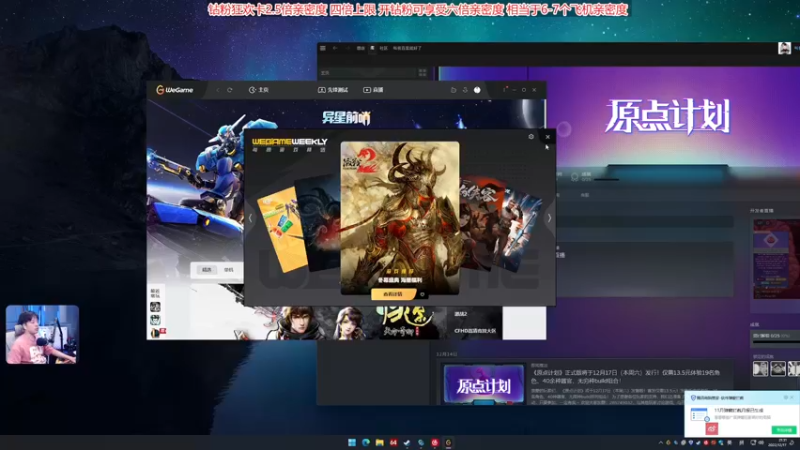Click green button in notification popup
This screenshot has height=450, width=800.
point(784,430)
